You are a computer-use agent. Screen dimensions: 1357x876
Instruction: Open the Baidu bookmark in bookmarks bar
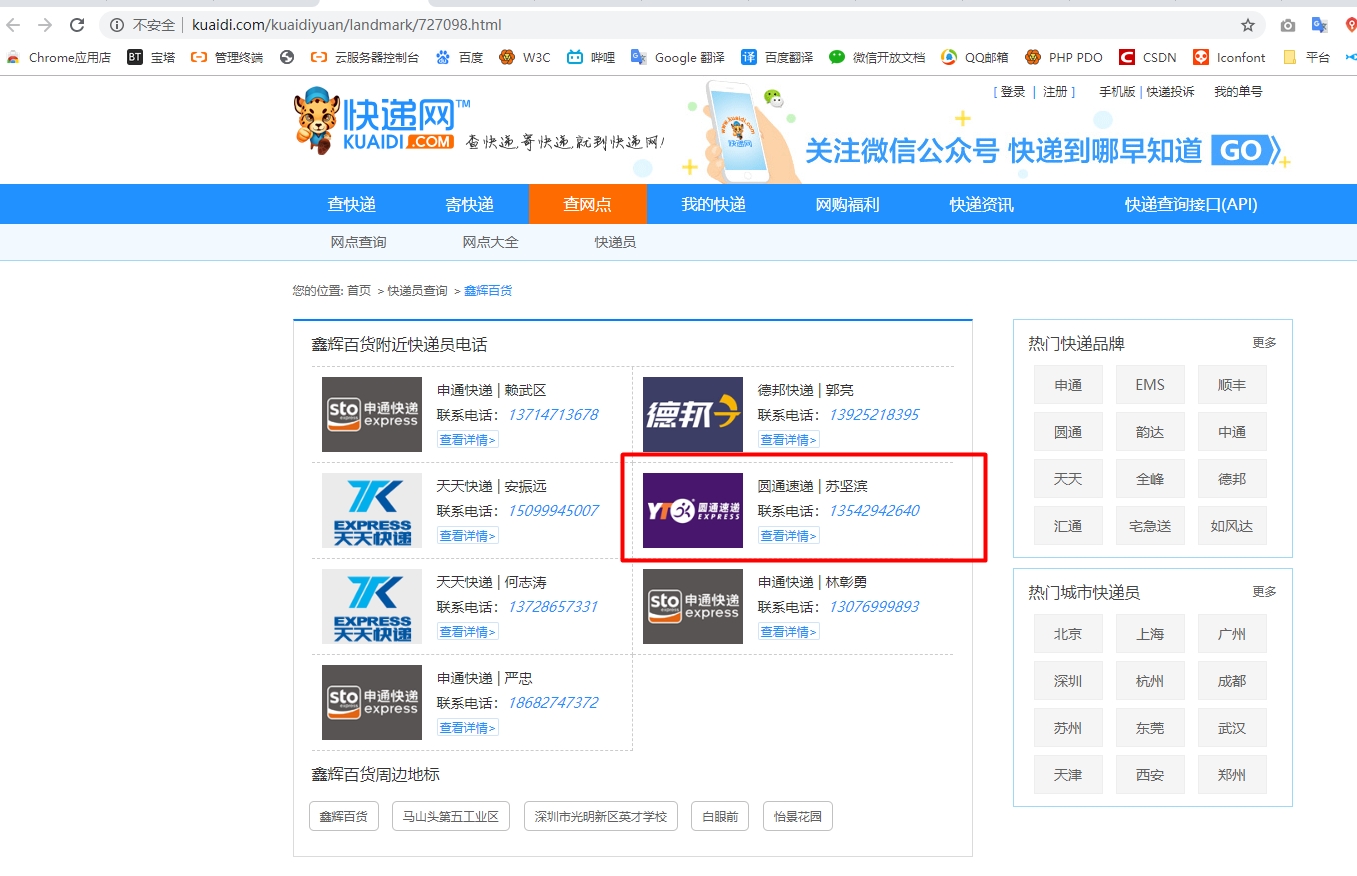tap(460, 57)
